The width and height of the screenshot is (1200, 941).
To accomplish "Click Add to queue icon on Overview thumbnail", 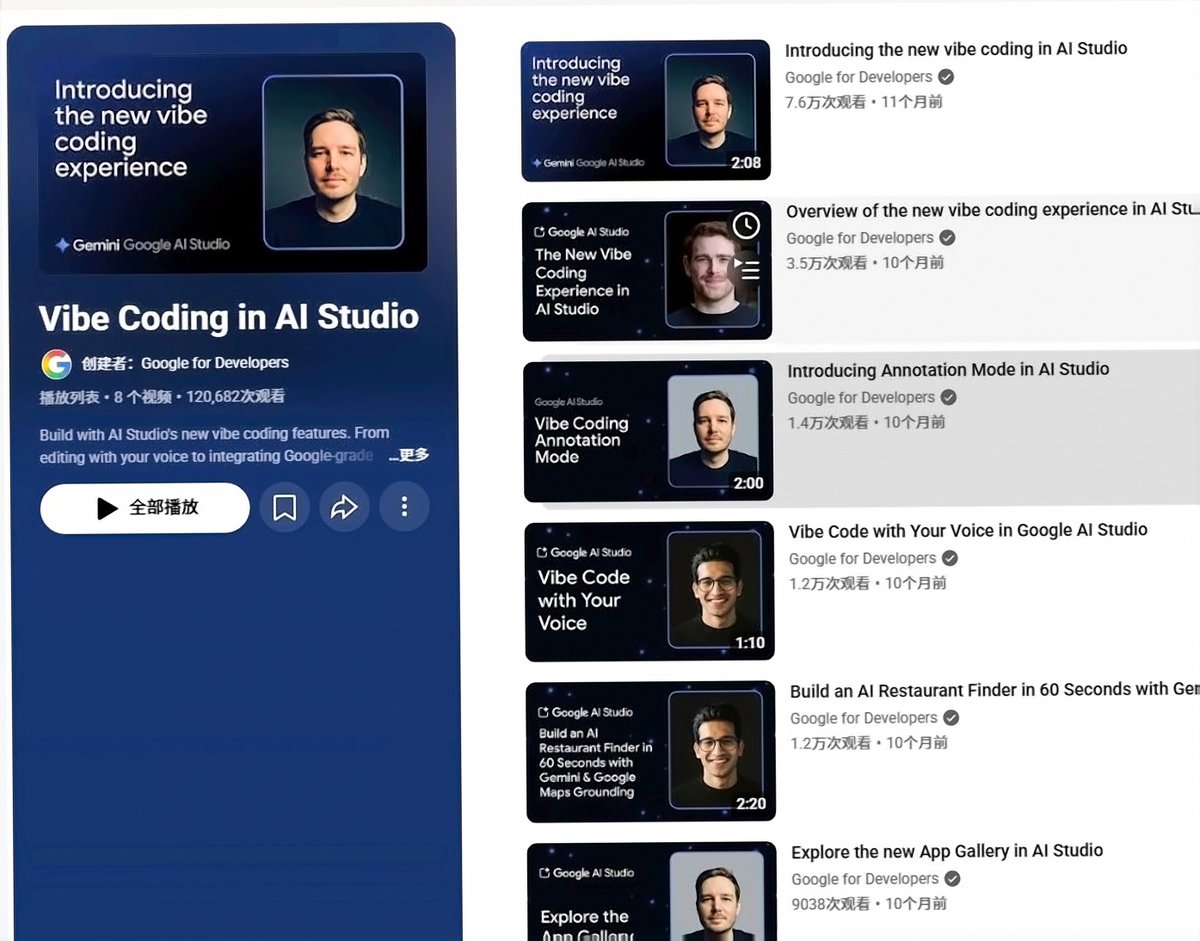I will coord(747,268).
